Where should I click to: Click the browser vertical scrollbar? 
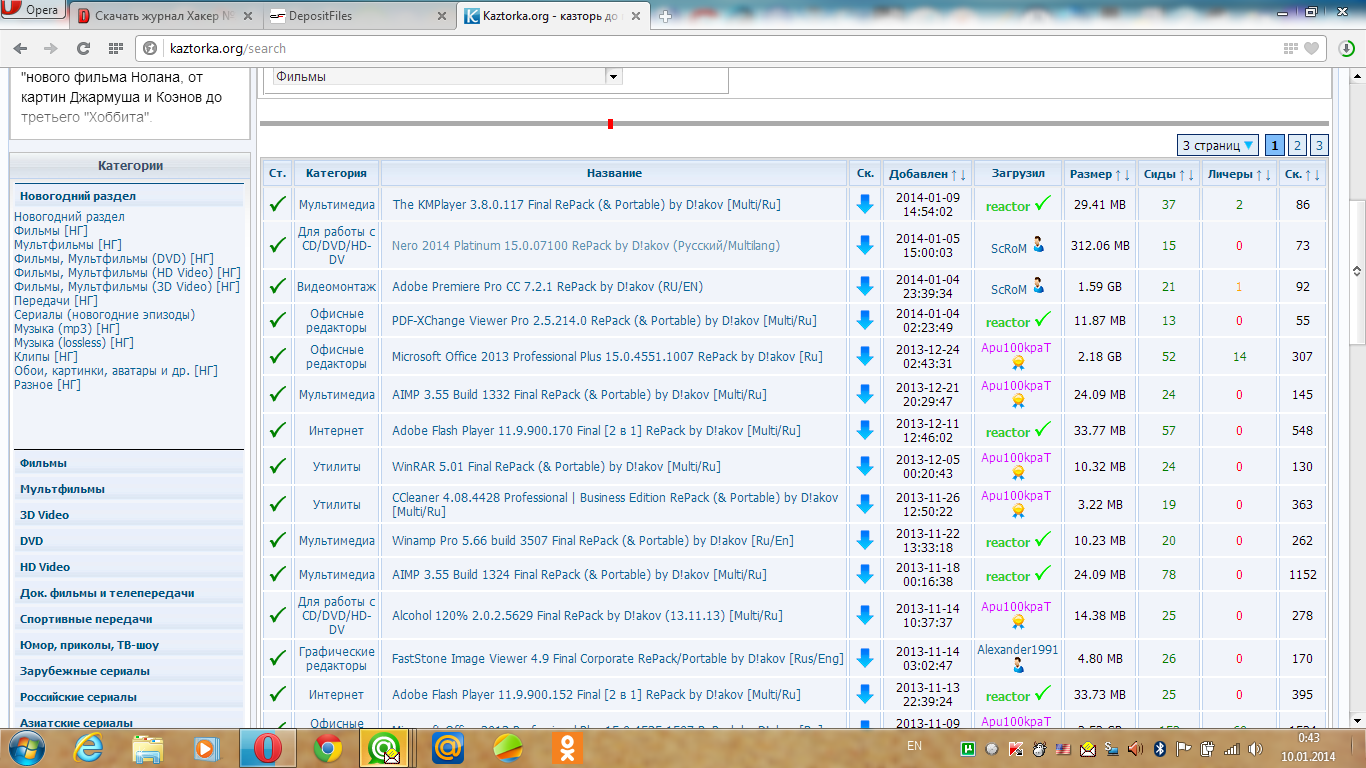click(x=1357, y=270)
